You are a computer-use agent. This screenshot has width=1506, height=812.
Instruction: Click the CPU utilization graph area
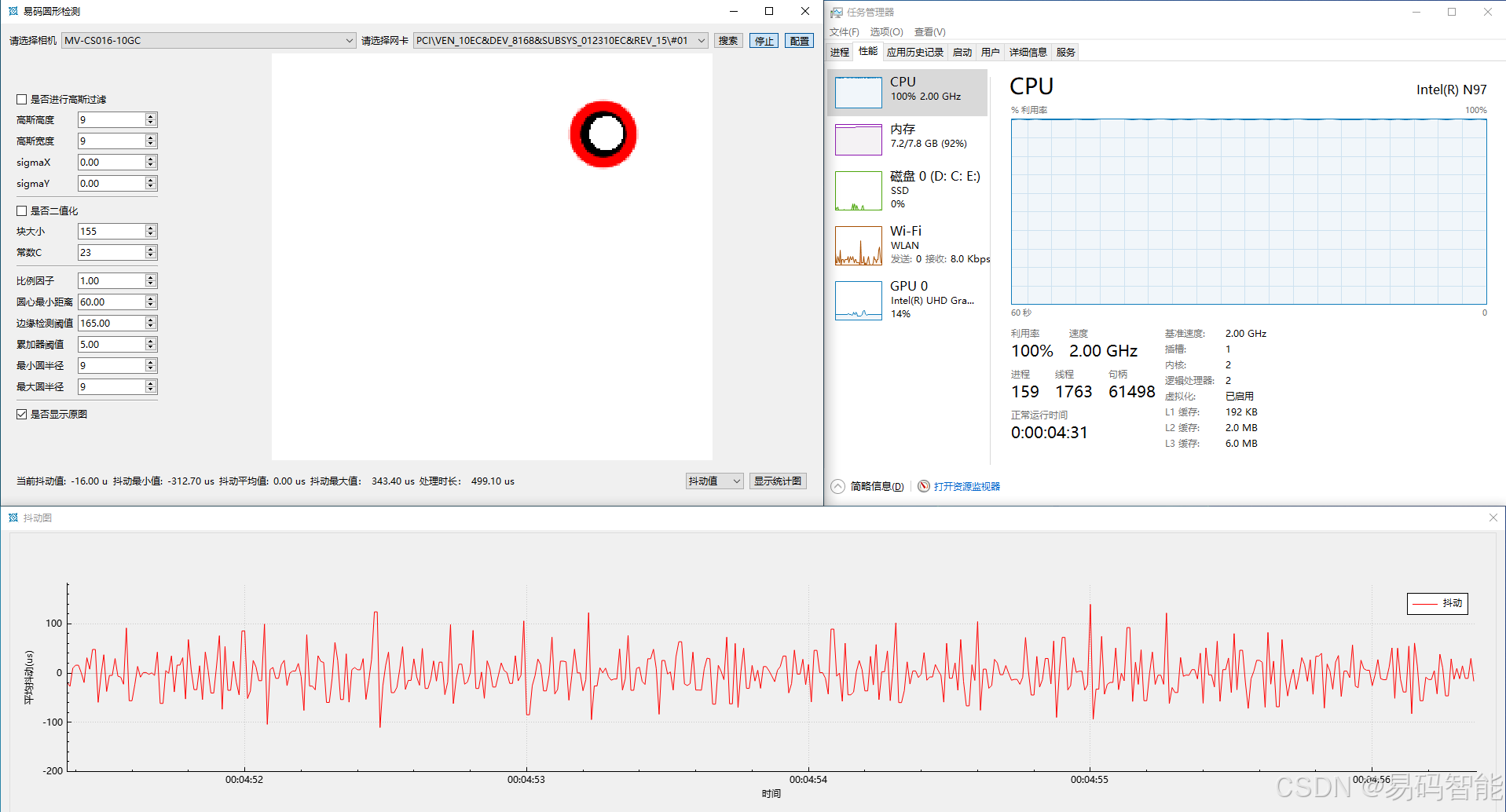pyautogui.click(x=1248, y=211)
